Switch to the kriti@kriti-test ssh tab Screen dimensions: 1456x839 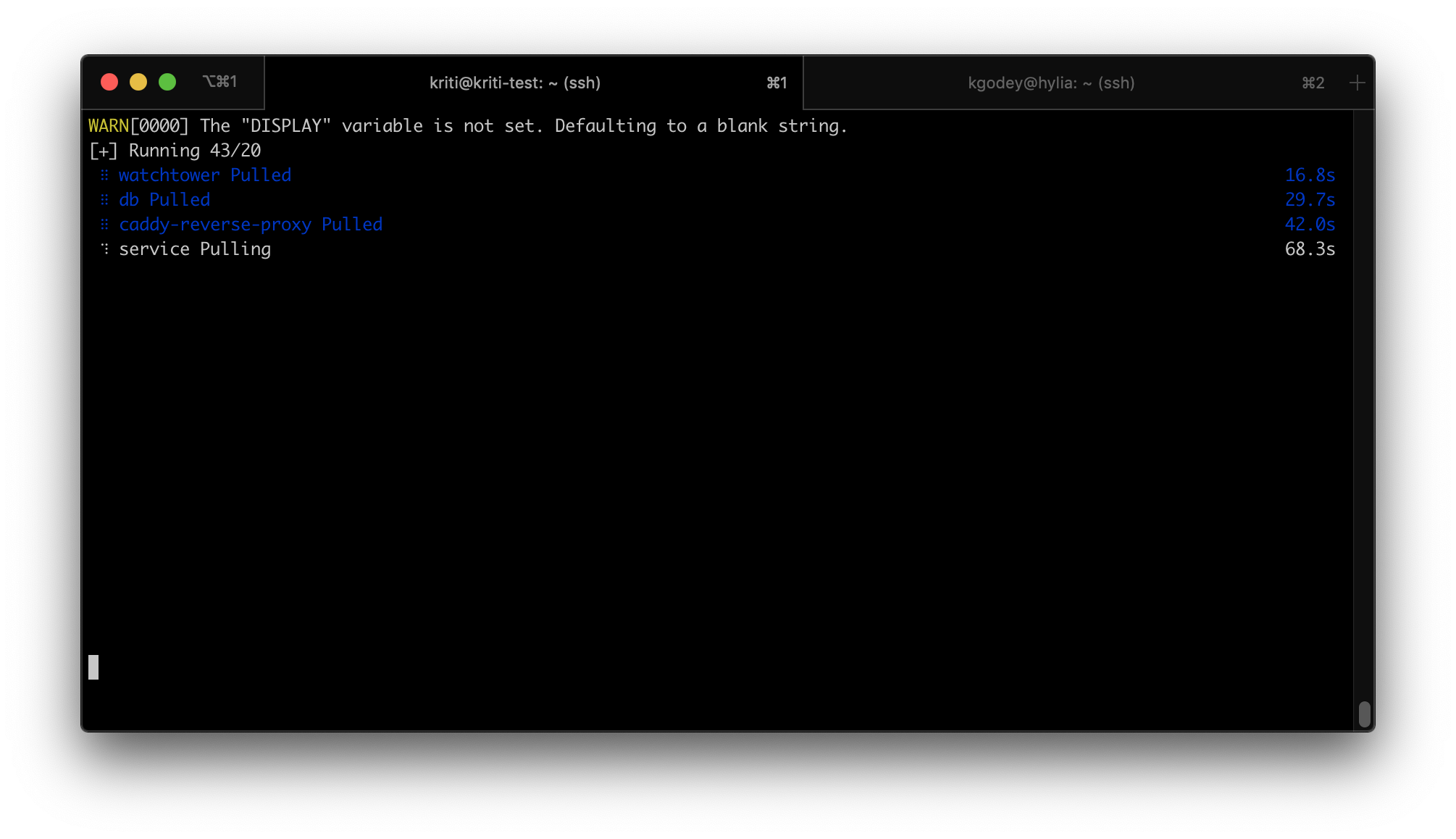coord(534,83)
